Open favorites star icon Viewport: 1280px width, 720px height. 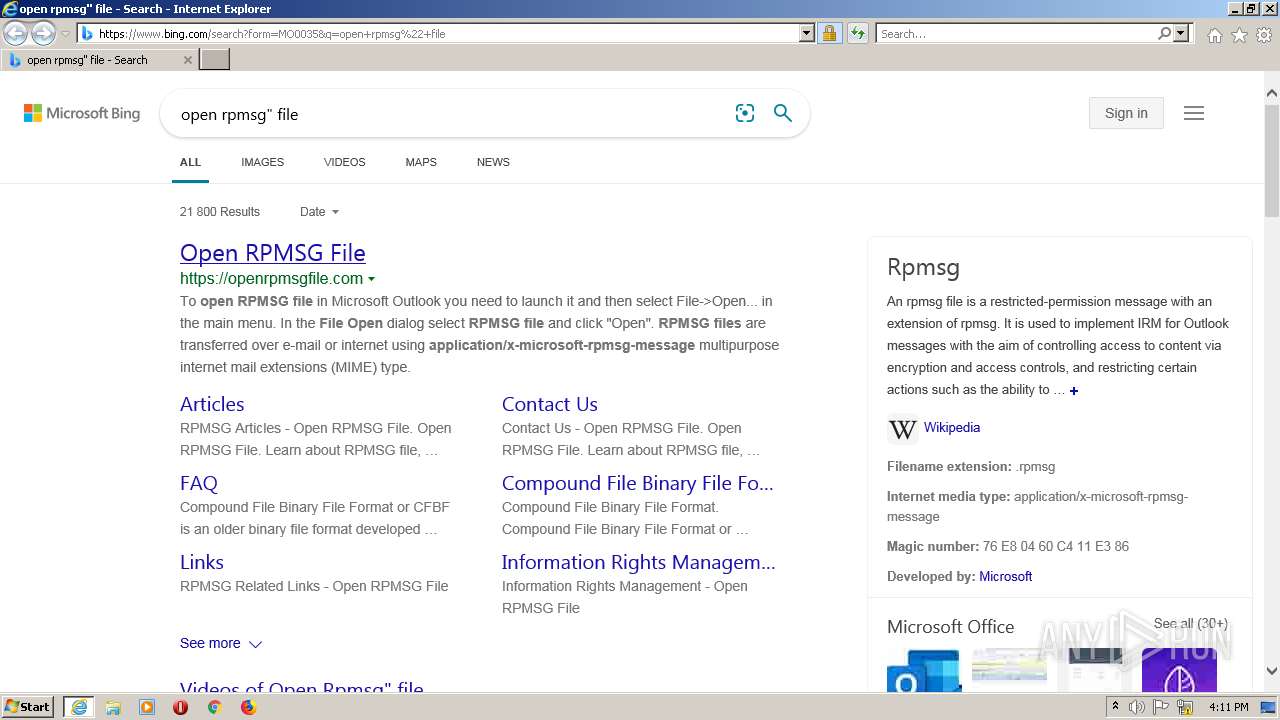pos(1239,35)
